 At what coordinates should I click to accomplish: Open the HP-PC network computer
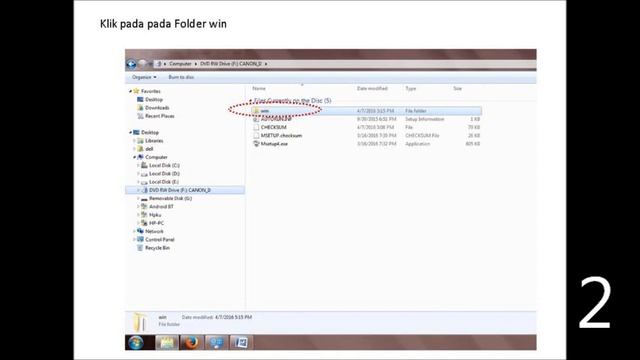tap(156, 223)
